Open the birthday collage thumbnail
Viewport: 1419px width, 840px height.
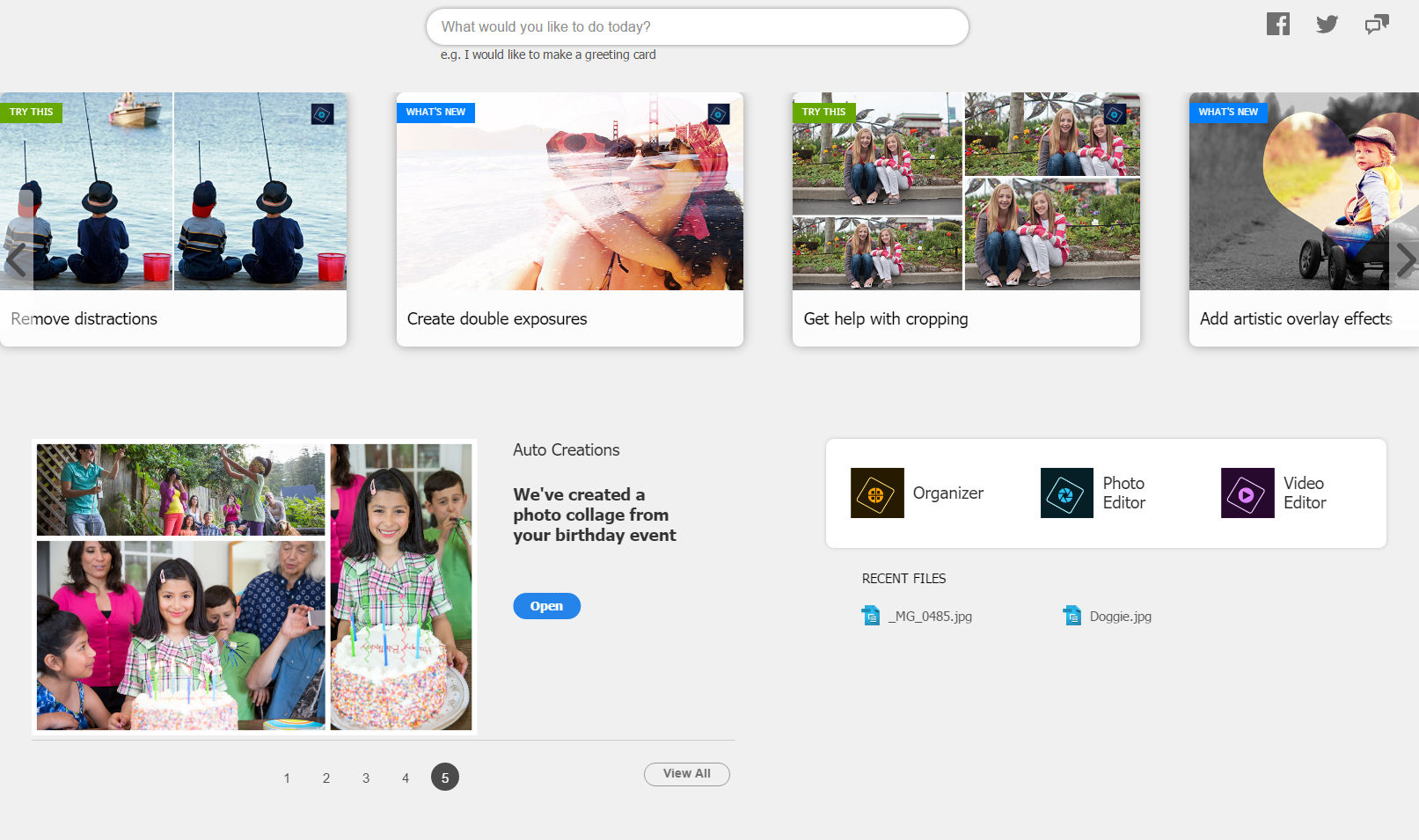(x=253, y=587)
